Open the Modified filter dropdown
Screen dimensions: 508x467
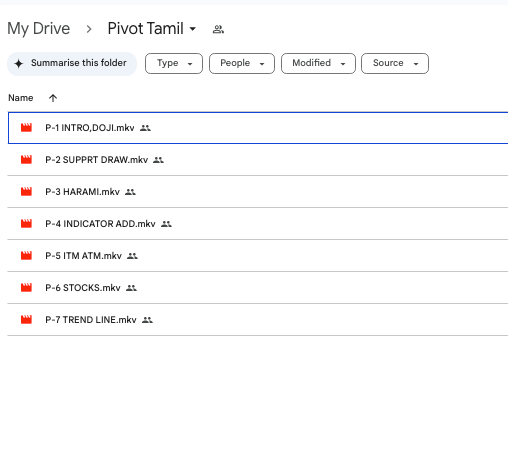pyautogui.click(x=318, y=63)
